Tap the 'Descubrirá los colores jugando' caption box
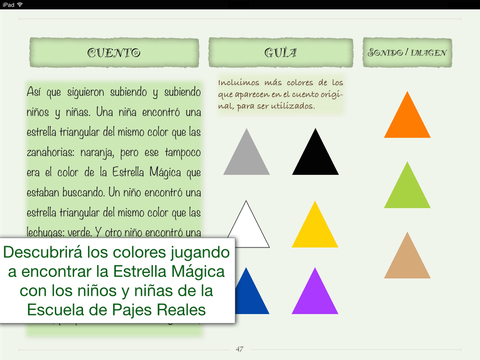This screenshot has width=480, height=360. tap(117, 281)
